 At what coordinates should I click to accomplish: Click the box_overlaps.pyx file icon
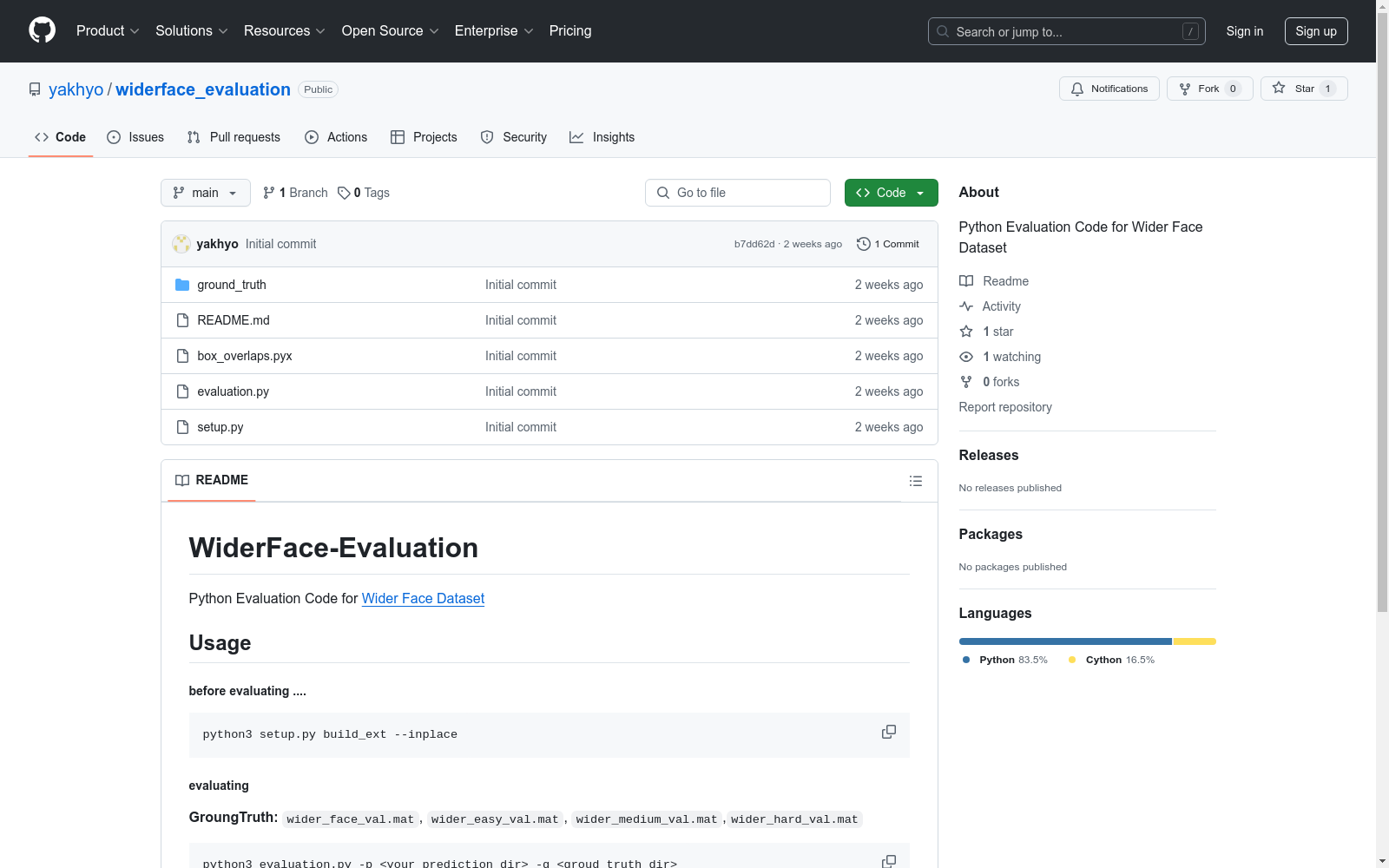point(182,356)
